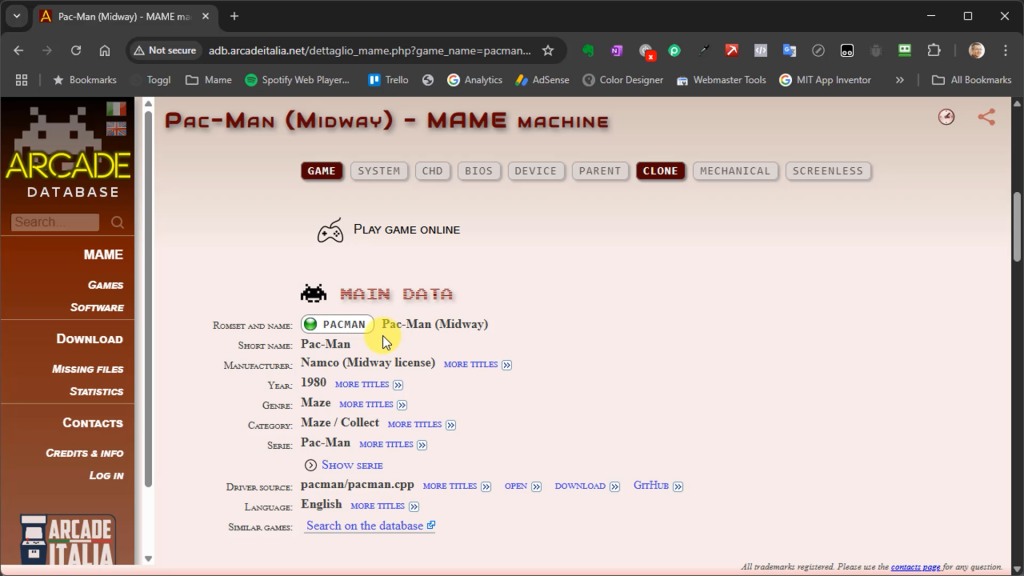This screenshot has width=1024, height=576.
Task: Click the space invader Main Data icon
Action: pyautogui.click(x=313, y=293)
